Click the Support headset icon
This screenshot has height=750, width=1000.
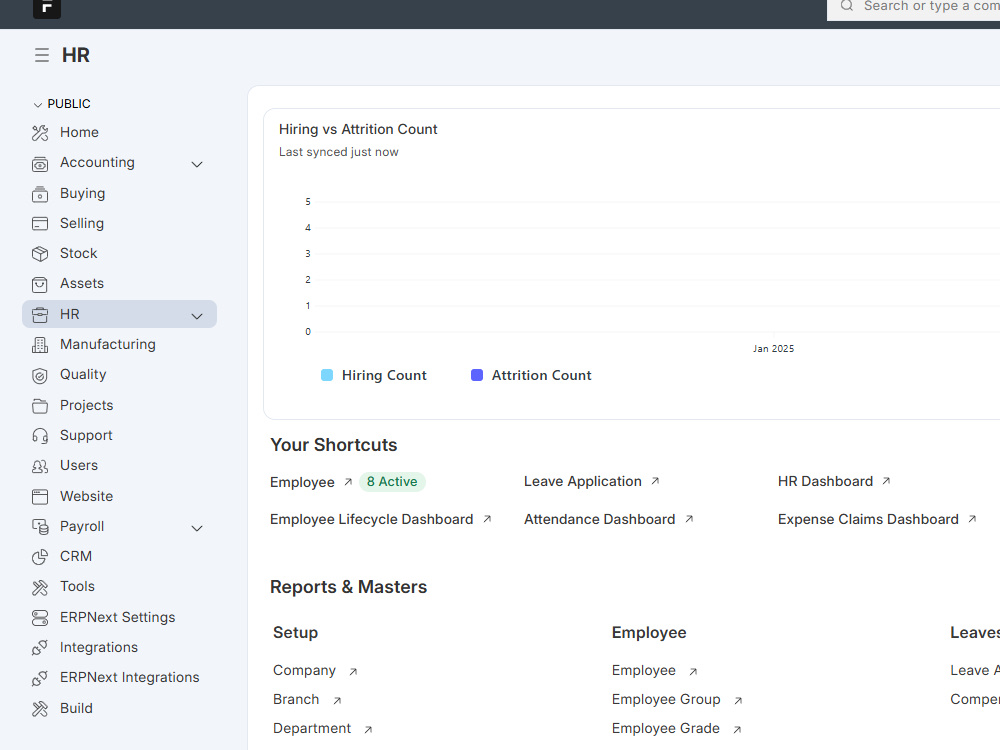(40, 436)
